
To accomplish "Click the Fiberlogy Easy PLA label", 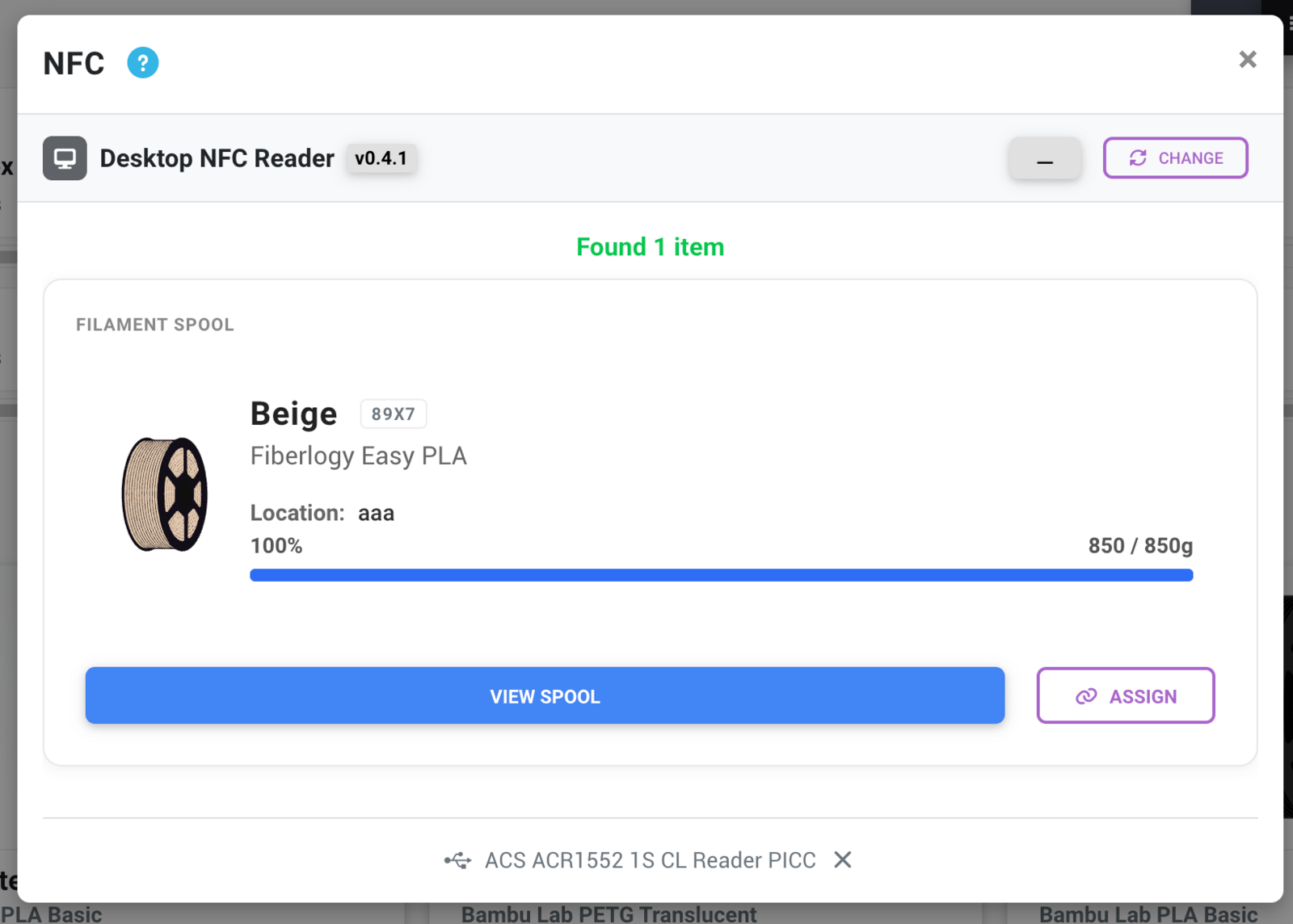I will tap(359, 456).
